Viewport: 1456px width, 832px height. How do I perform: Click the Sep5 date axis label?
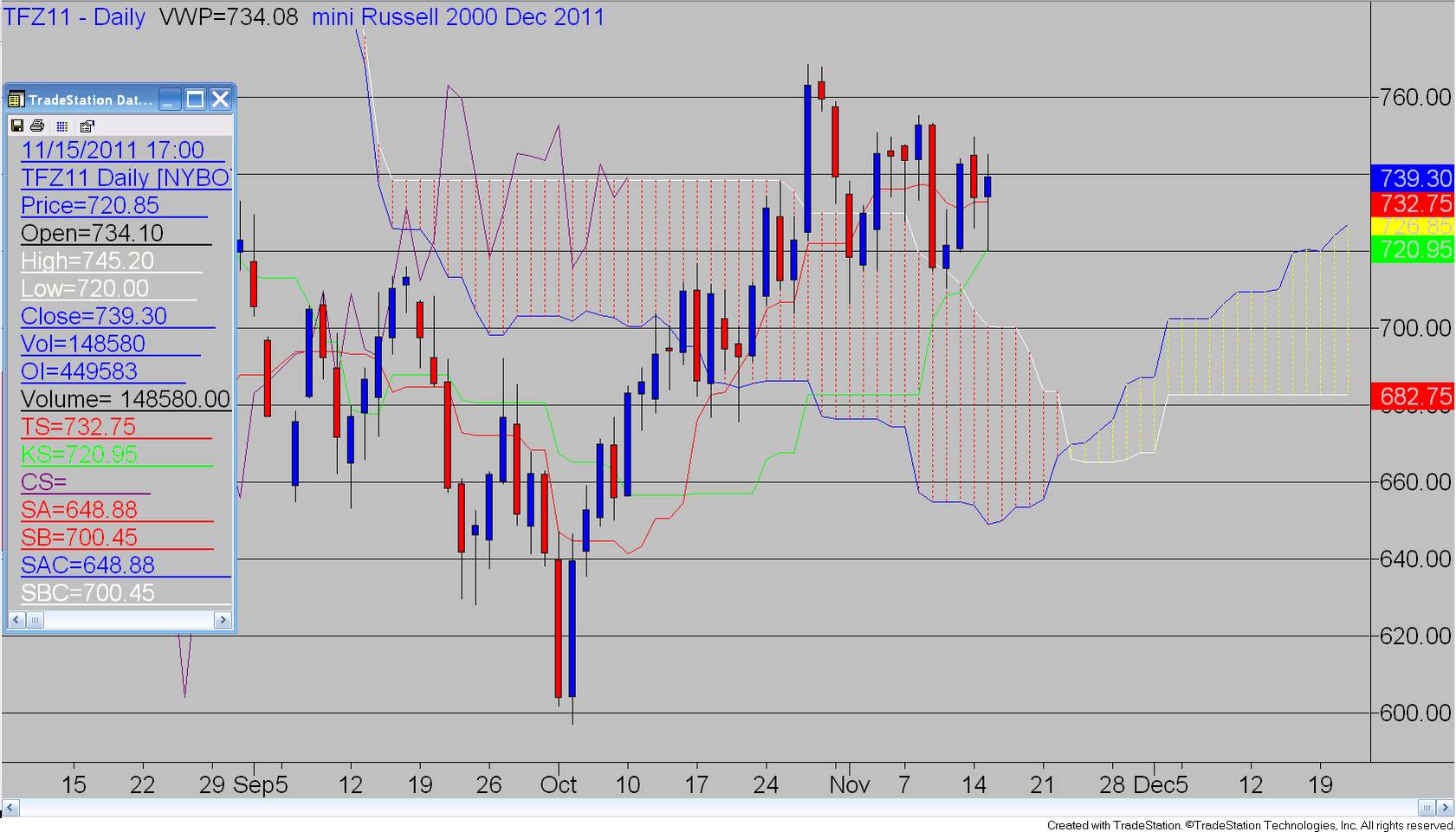coord(261,785)
